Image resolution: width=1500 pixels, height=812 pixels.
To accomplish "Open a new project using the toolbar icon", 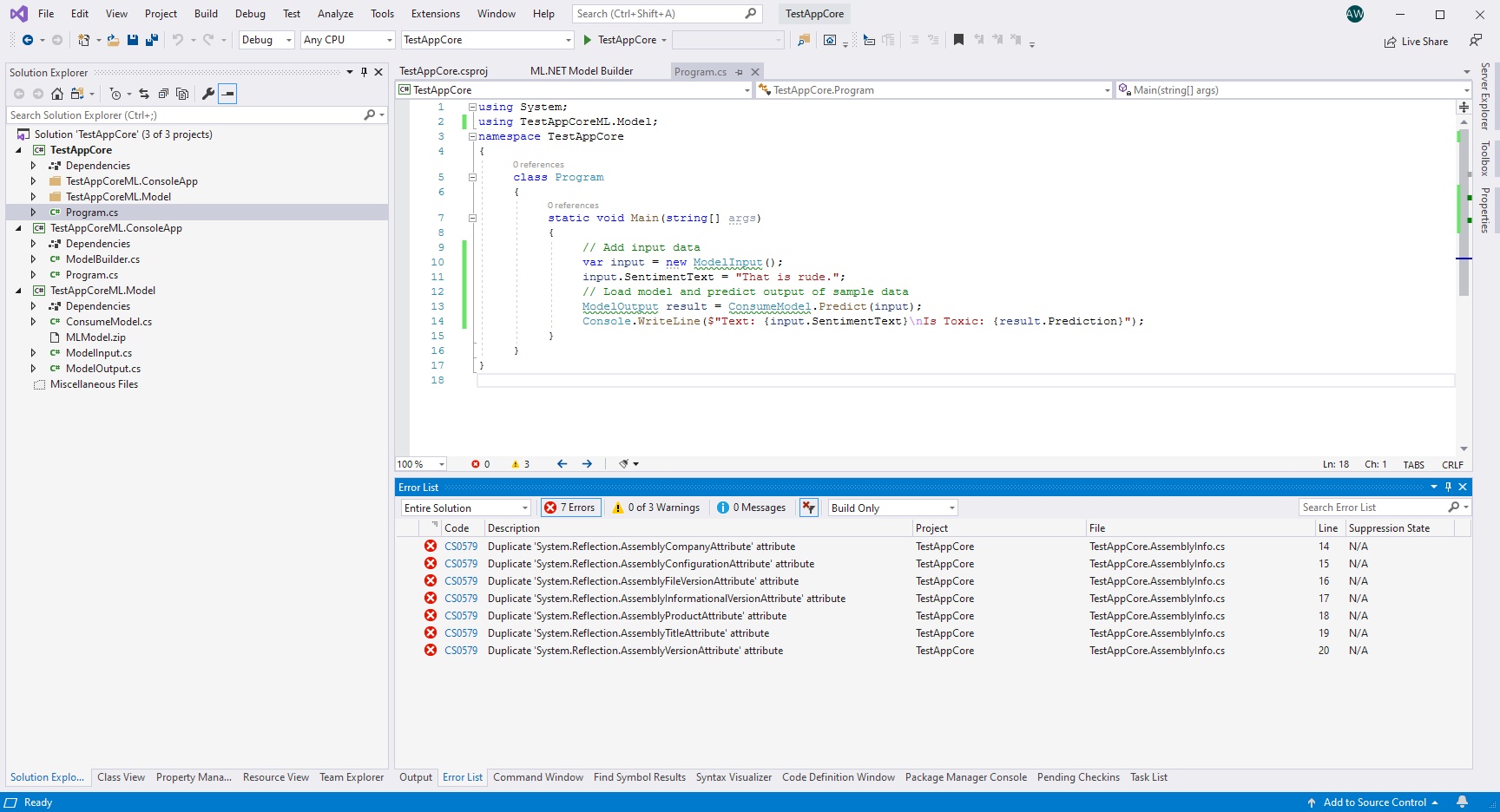I will (x=84, y=40).
